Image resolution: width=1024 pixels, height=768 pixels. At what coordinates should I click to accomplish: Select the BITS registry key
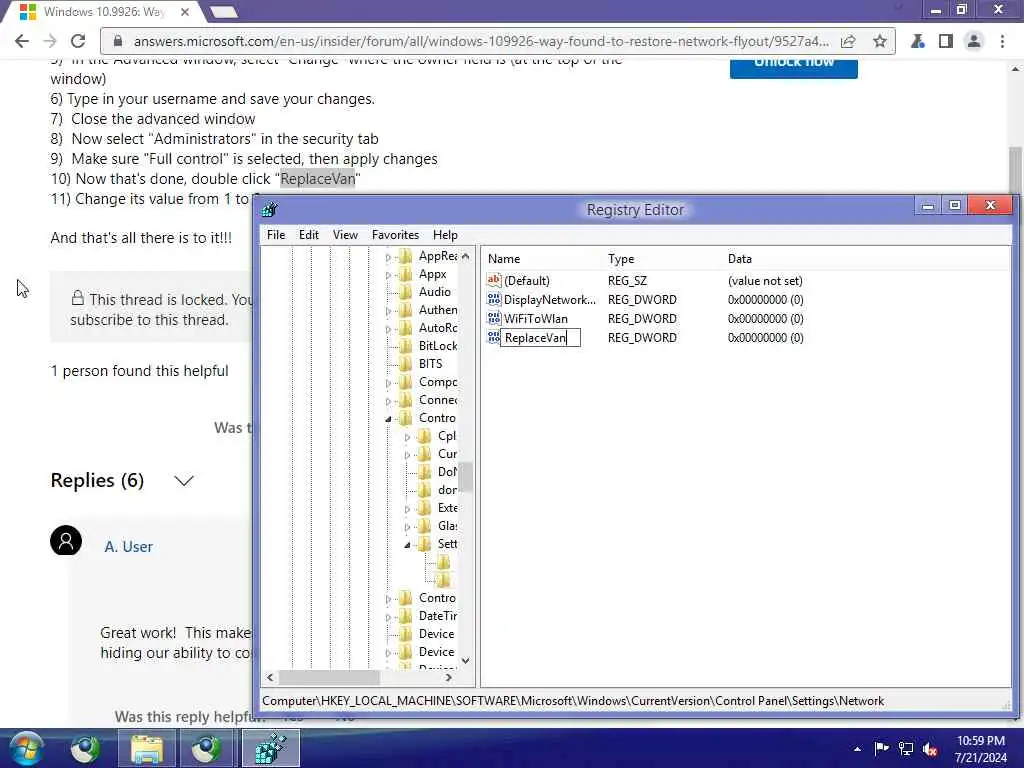click(430, 364)
